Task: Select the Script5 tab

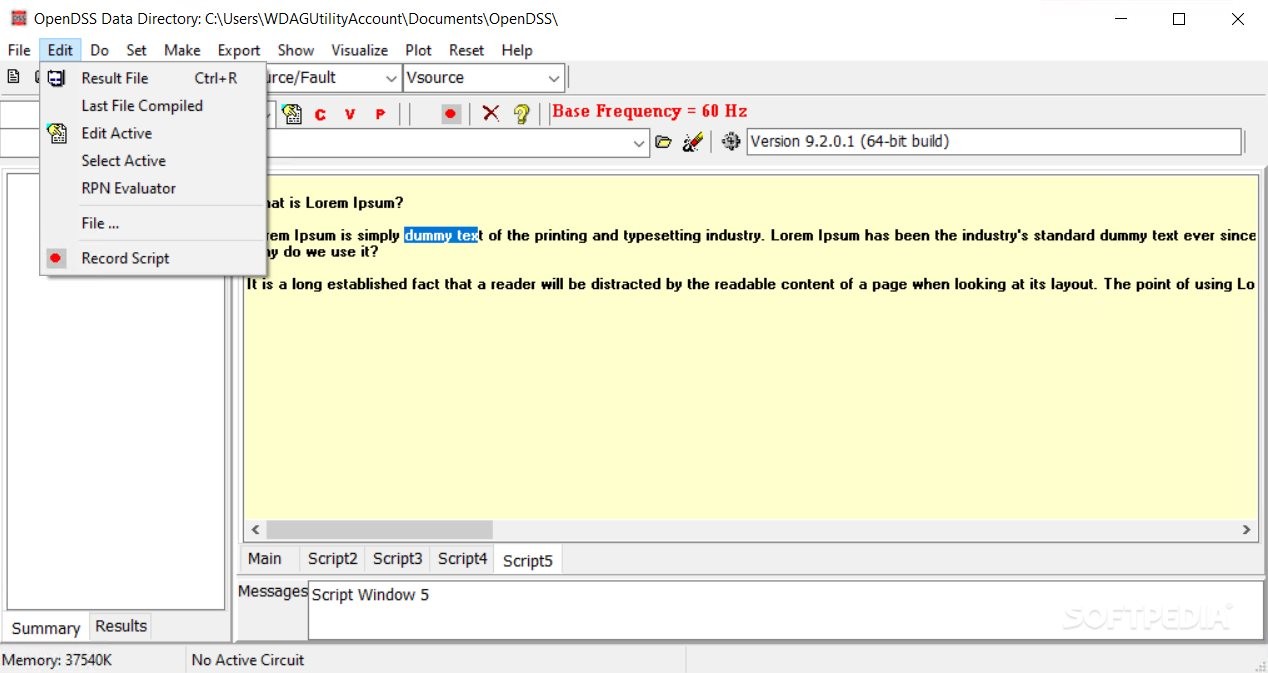Action: point(528,560)
